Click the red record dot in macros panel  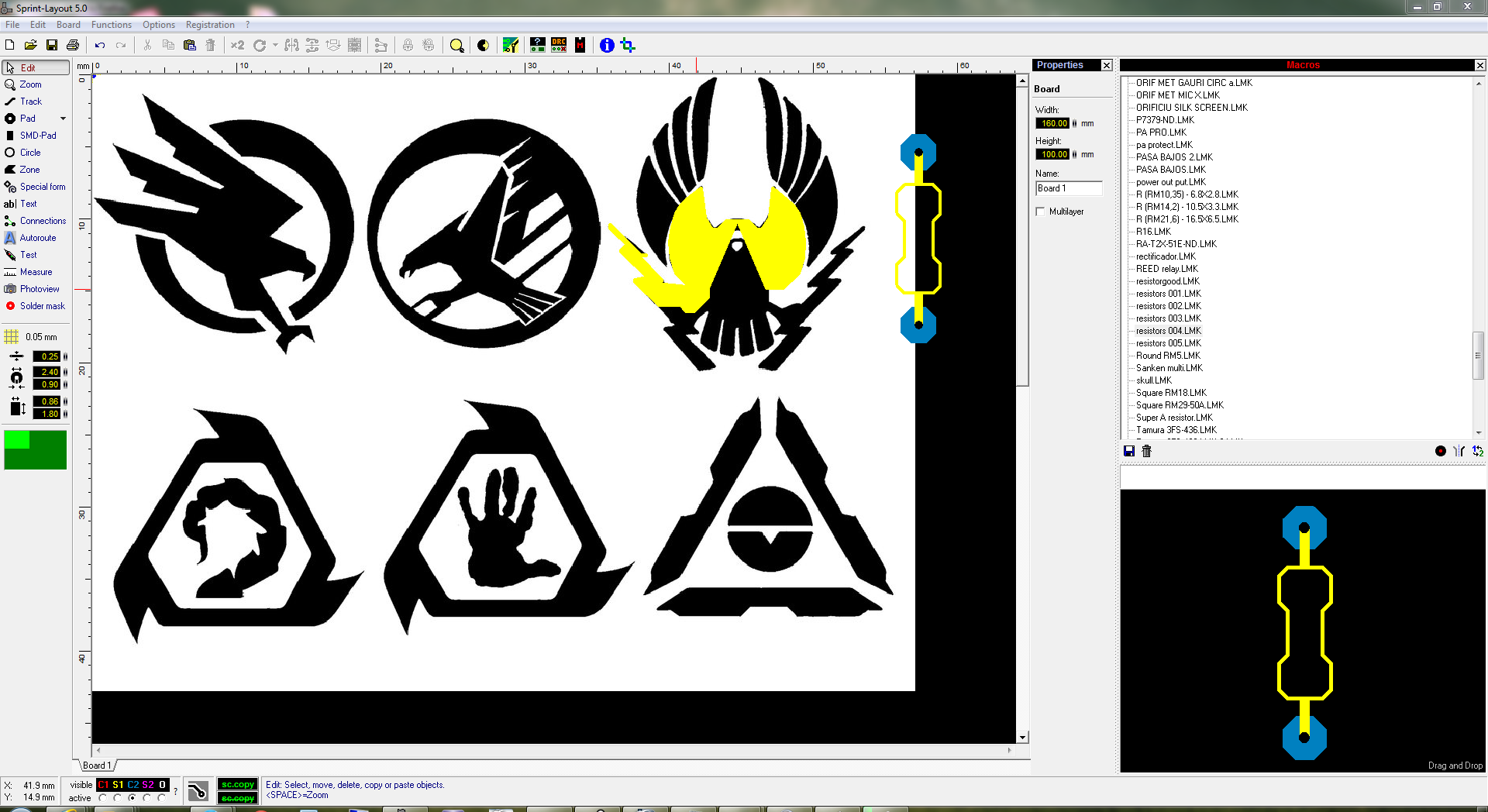(1440, 451)
